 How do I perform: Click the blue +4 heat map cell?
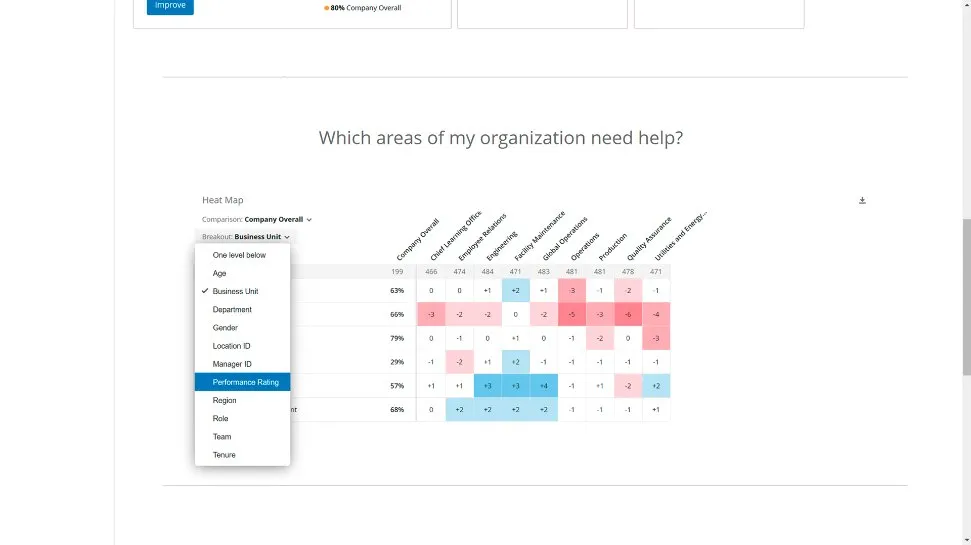click(x=544, y=386)
